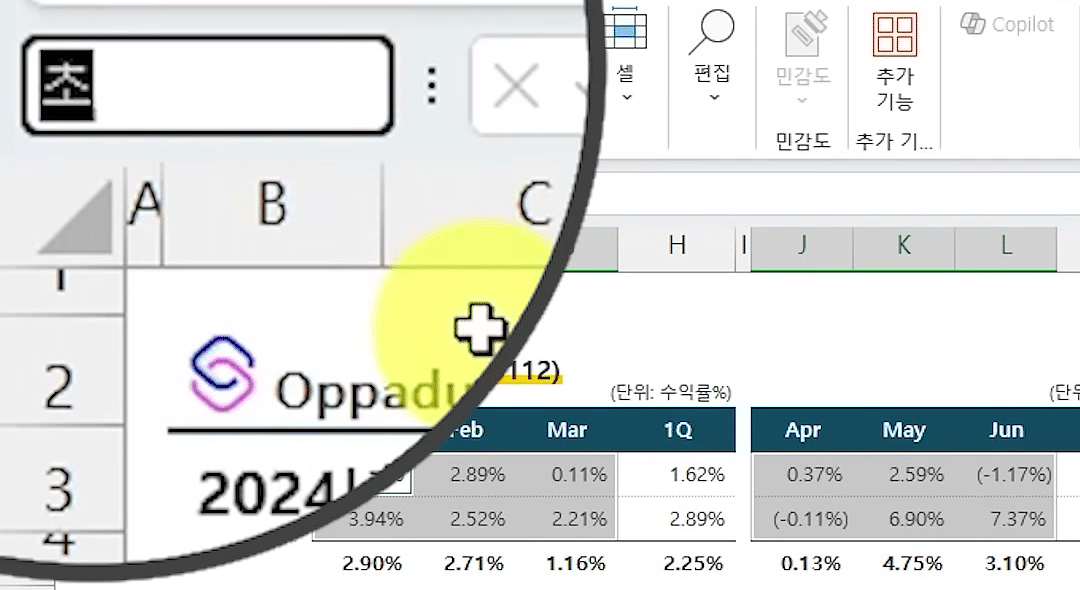Screen dimensions: 1080x590
Task: Select column L header
Action: click(x=1006, y=245)
